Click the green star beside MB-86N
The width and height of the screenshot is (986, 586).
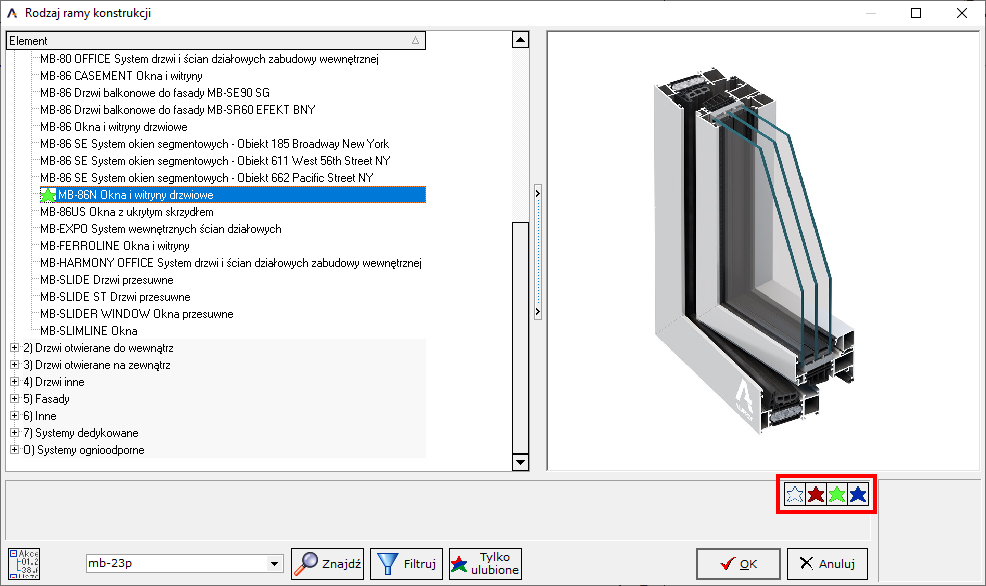tap(48, 195)
